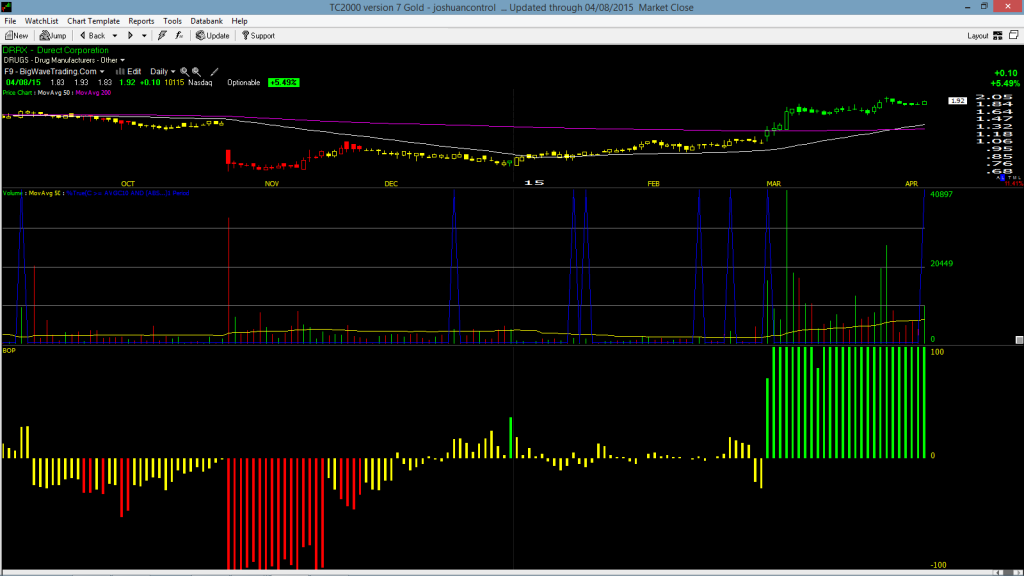Click the Support question mark icon
This screenshot has height=576, width=1024.
pyautogui.click(x=246, y=36)
